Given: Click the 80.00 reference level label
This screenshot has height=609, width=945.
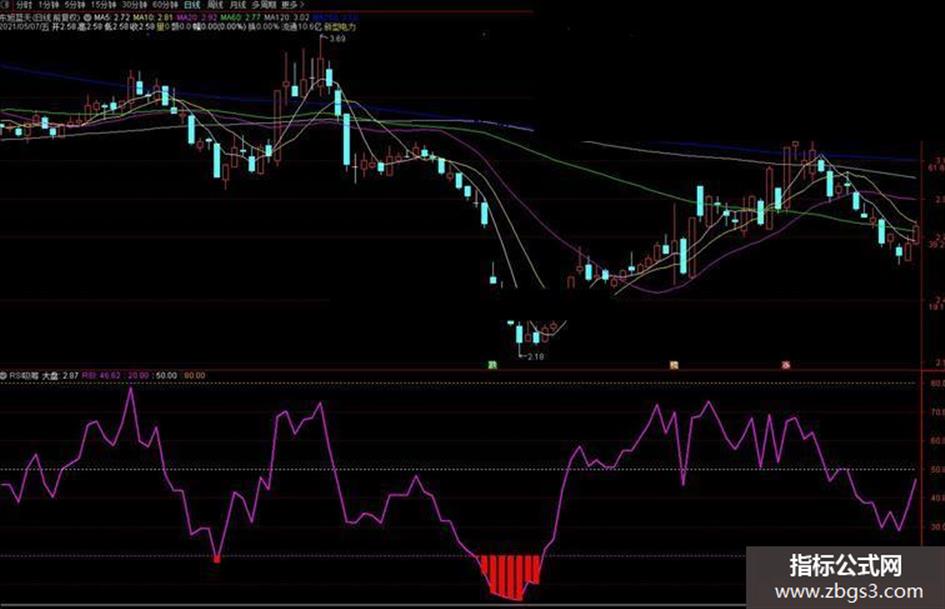Looking at the screenshot, I should tap(195, 375).
